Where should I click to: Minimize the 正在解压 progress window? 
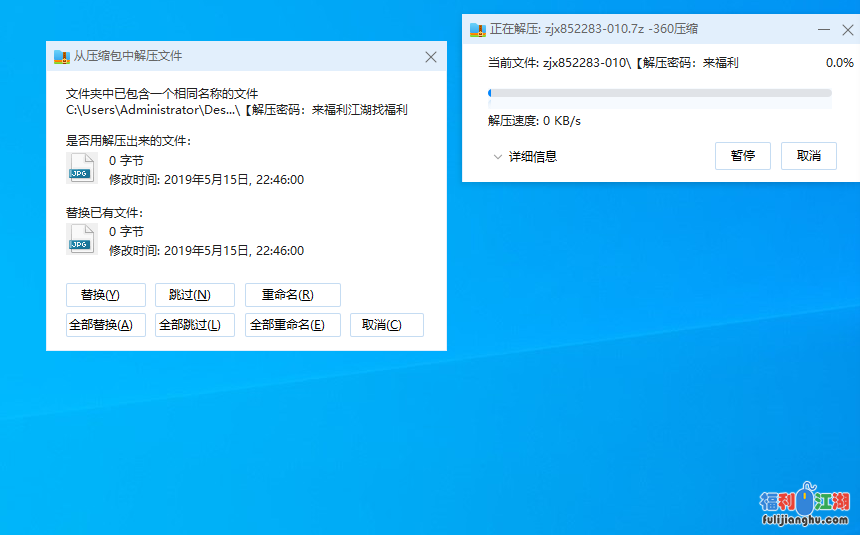(x=823, y=30)
